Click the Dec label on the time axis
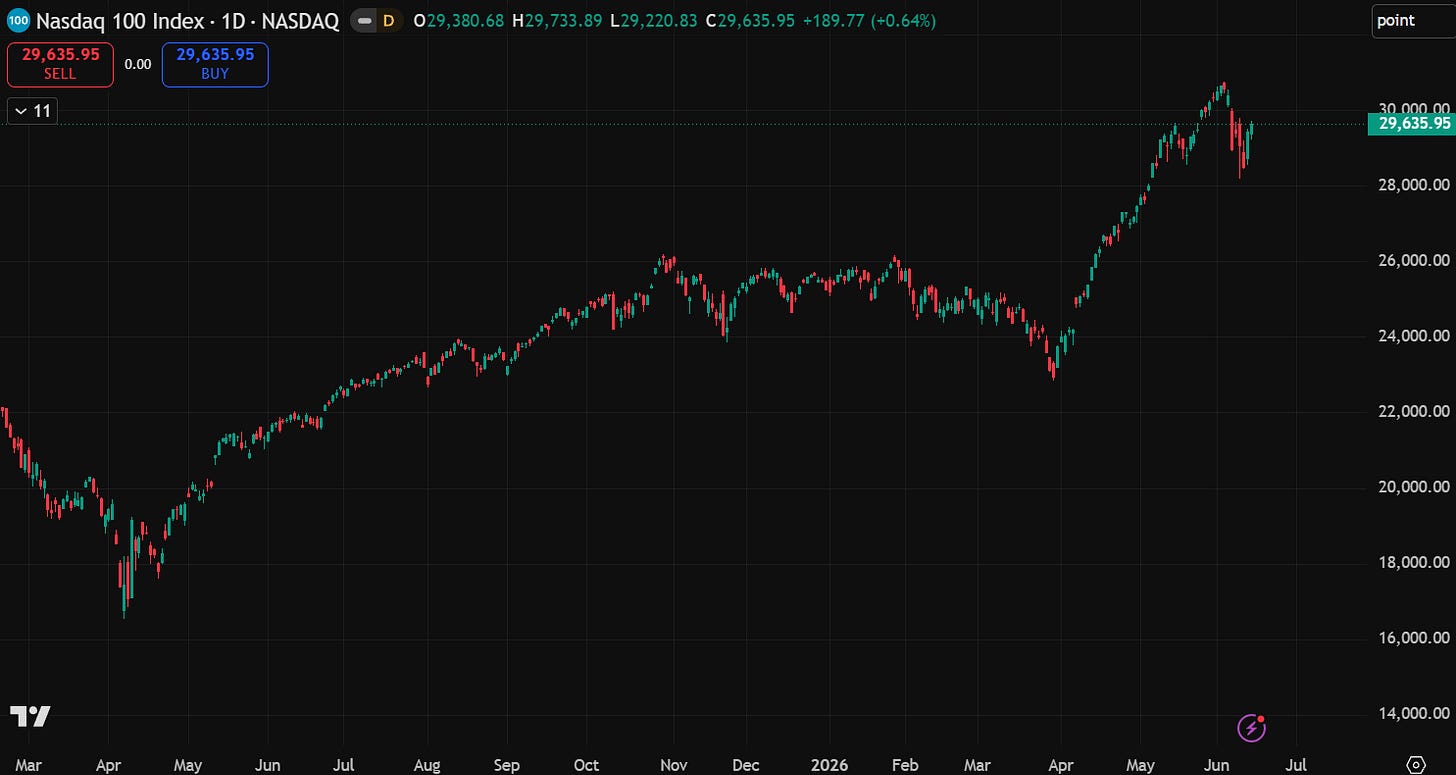This screenshot has height=775, width=1456. click(x=746, y=765)
